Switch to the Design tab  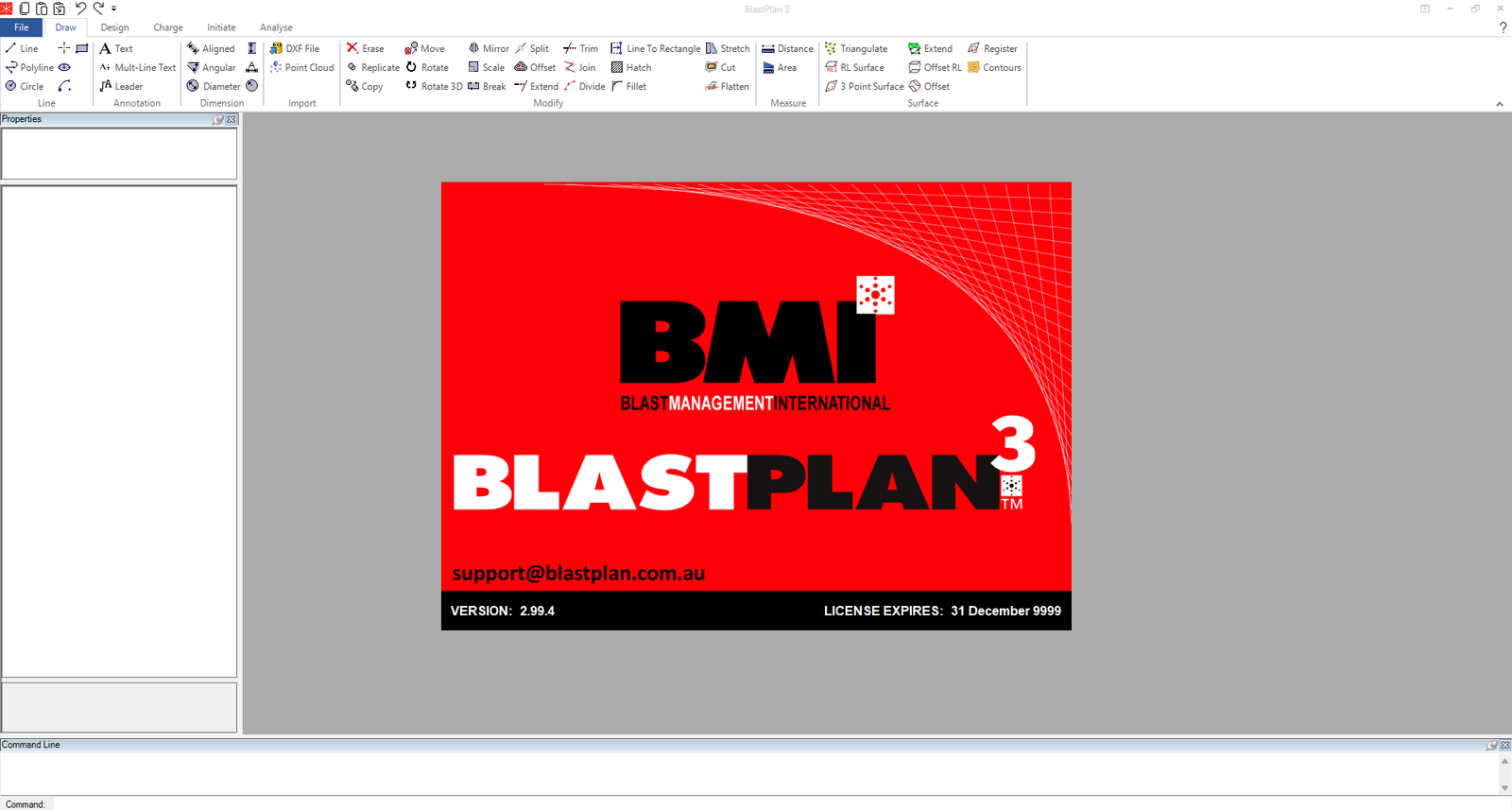pyautogui.click(x=114, y=27)
